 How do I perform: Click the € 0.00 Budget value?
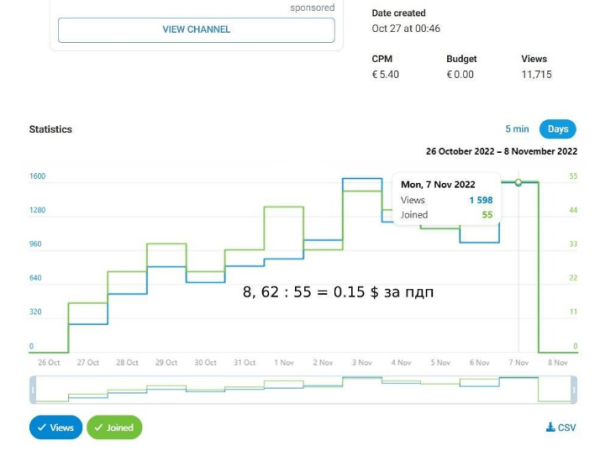click(460, 75)
